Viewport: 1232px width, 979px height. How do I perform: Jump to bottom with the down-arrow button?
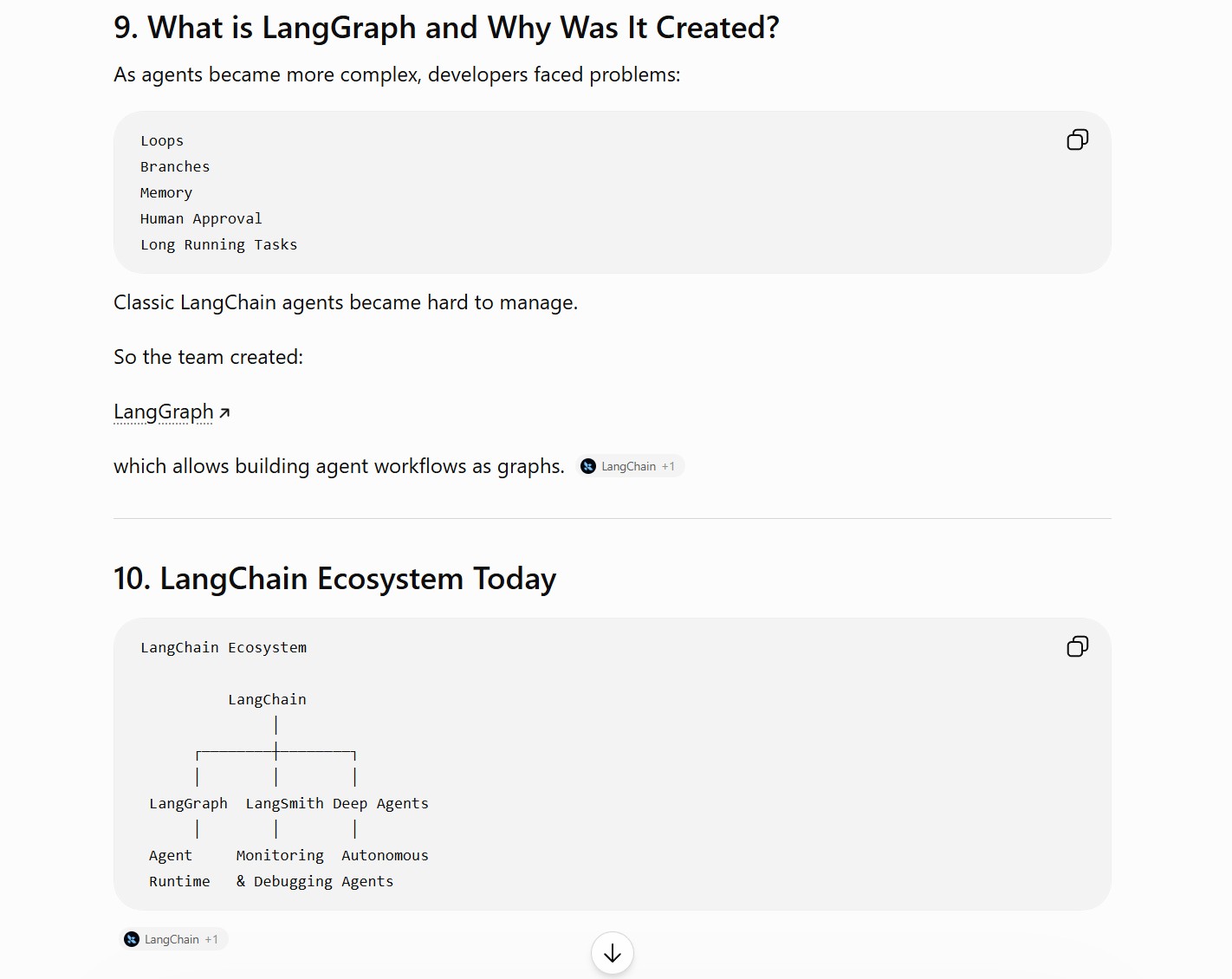point(613,953)
